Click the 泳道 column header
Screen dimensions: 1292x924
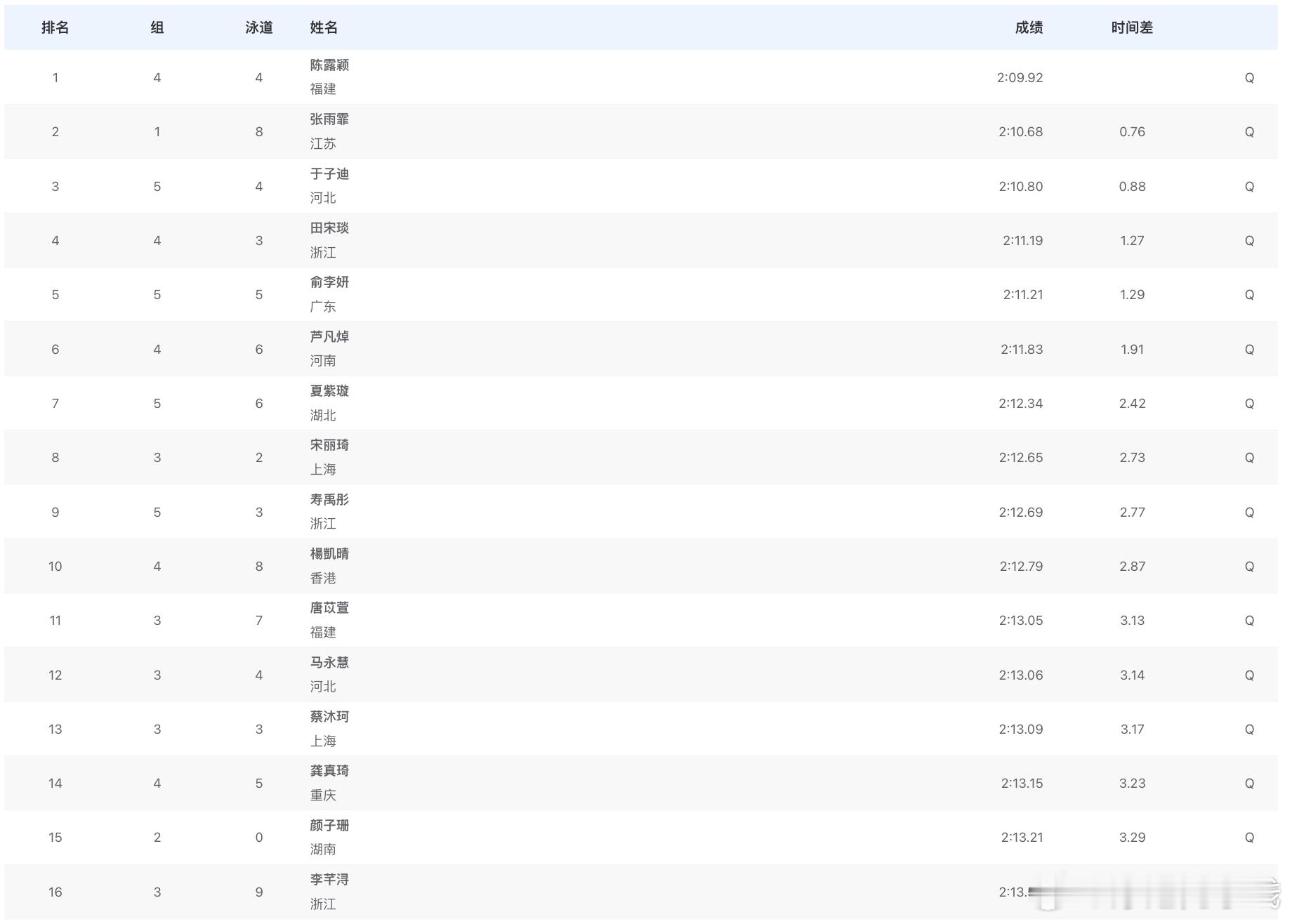coord(259,28)
